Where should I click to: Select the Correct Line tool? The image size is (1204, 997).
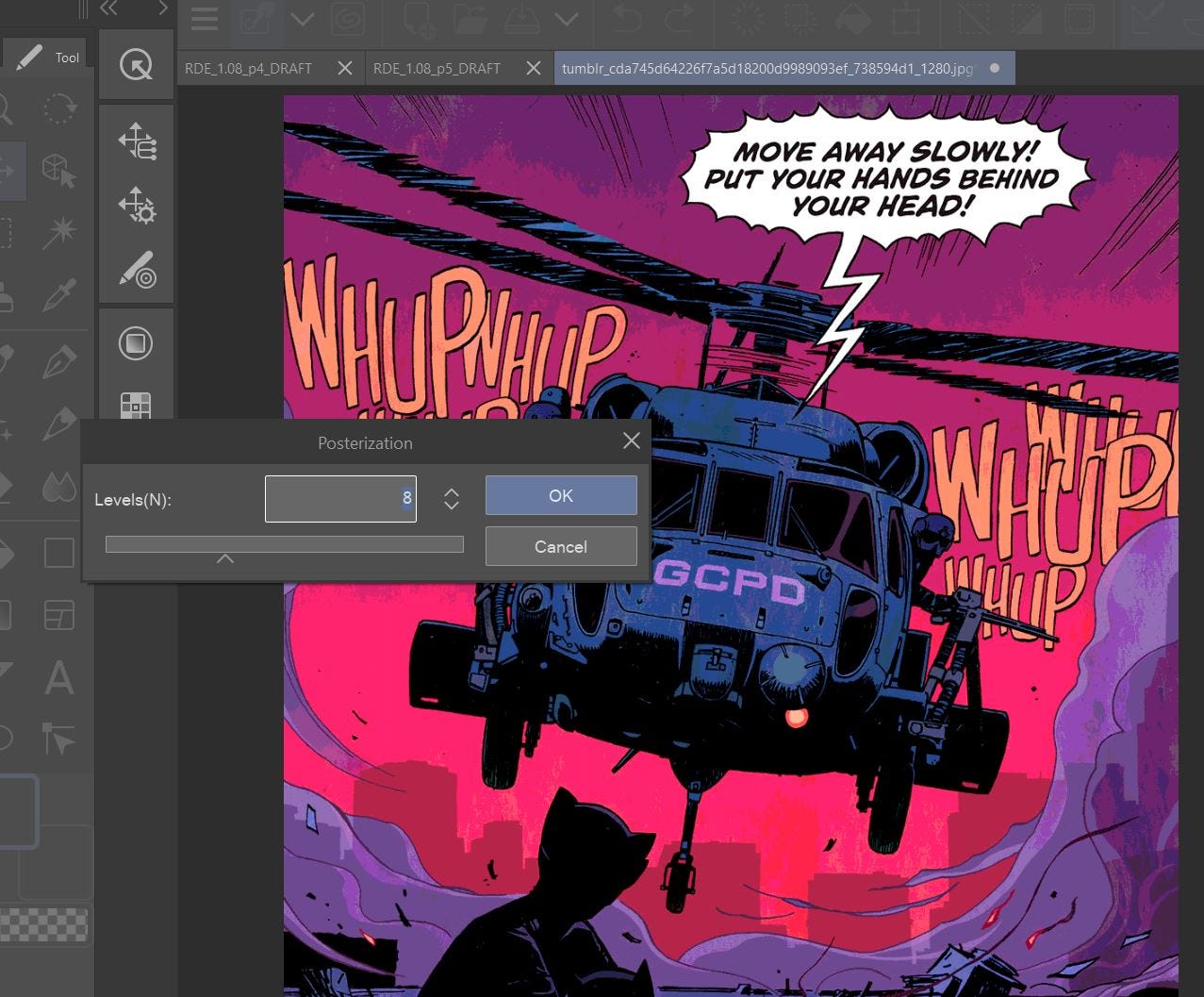pyautogui.click(x=58, y=739)
